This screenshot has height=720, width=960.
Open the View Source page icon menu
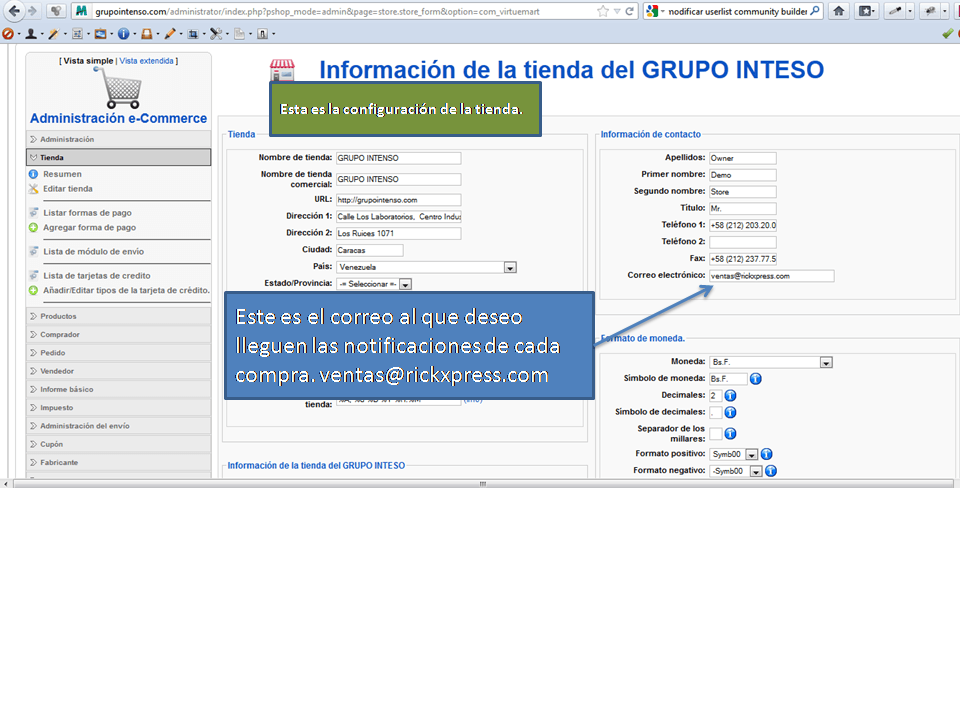pos(239,34)
